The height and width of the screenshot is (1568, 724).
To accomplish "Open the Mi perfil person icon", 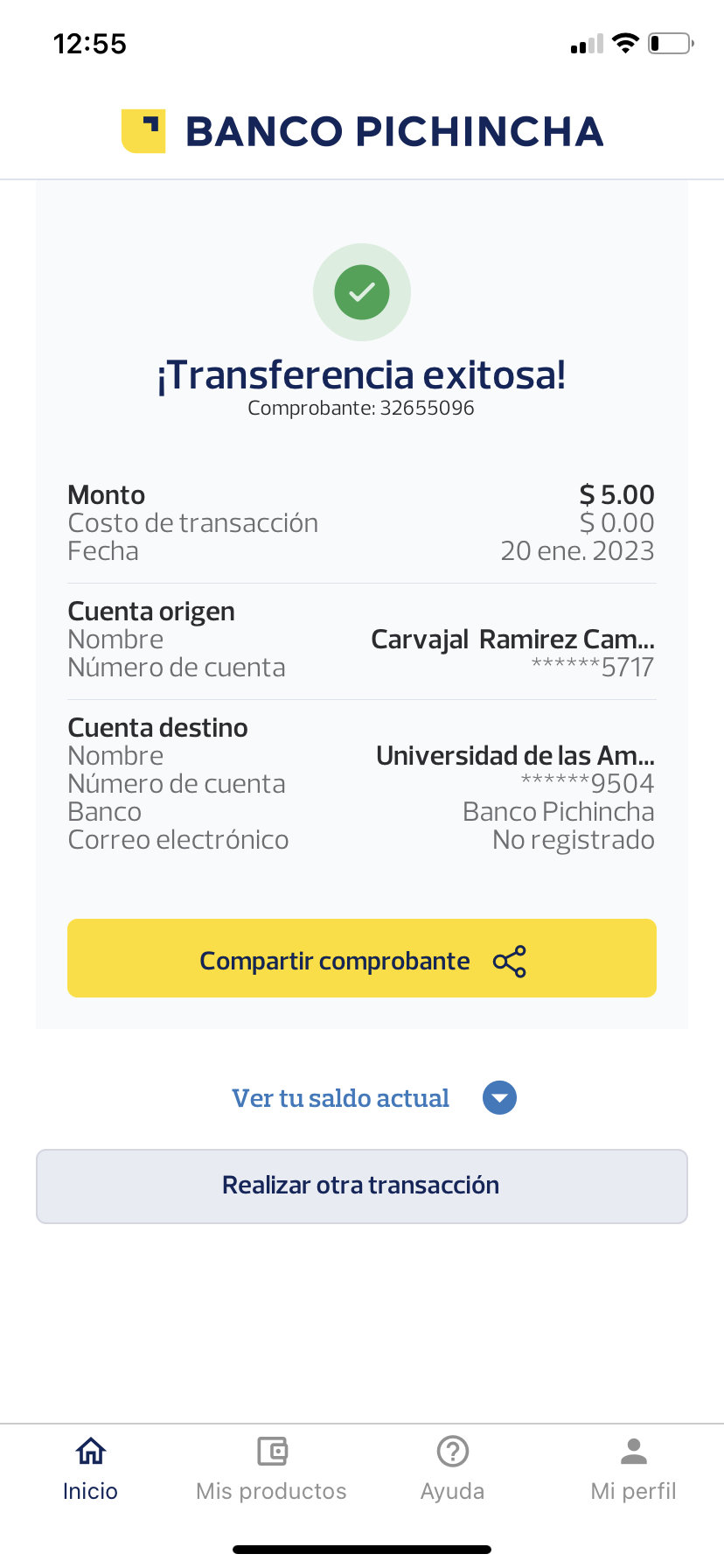I will [x=634, y=1451].
